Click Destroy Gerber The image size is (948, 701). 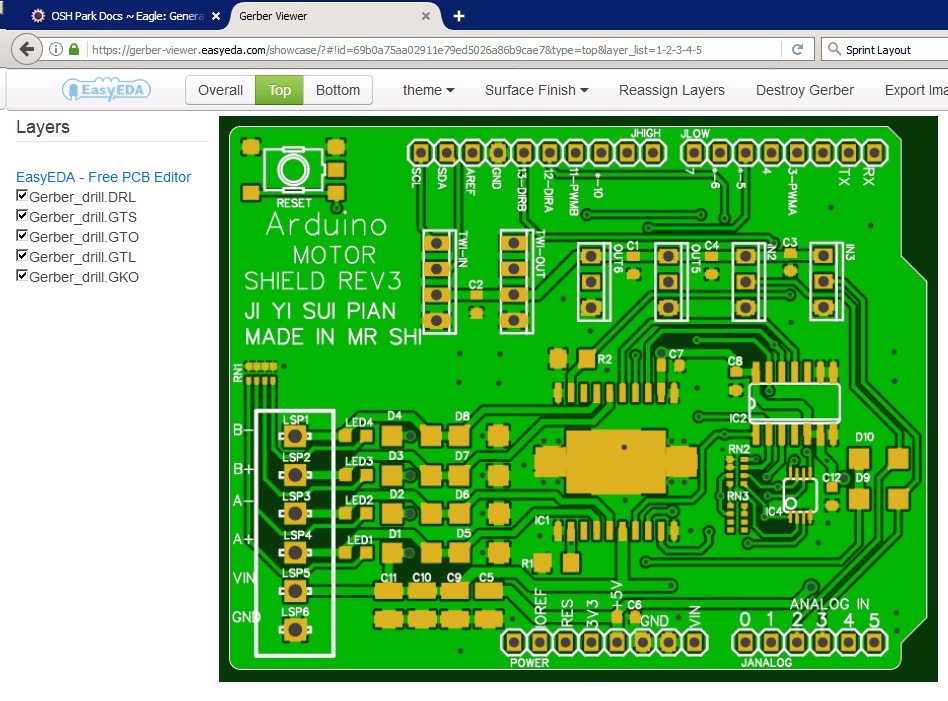pyautogui.click(x=805, y=90)
